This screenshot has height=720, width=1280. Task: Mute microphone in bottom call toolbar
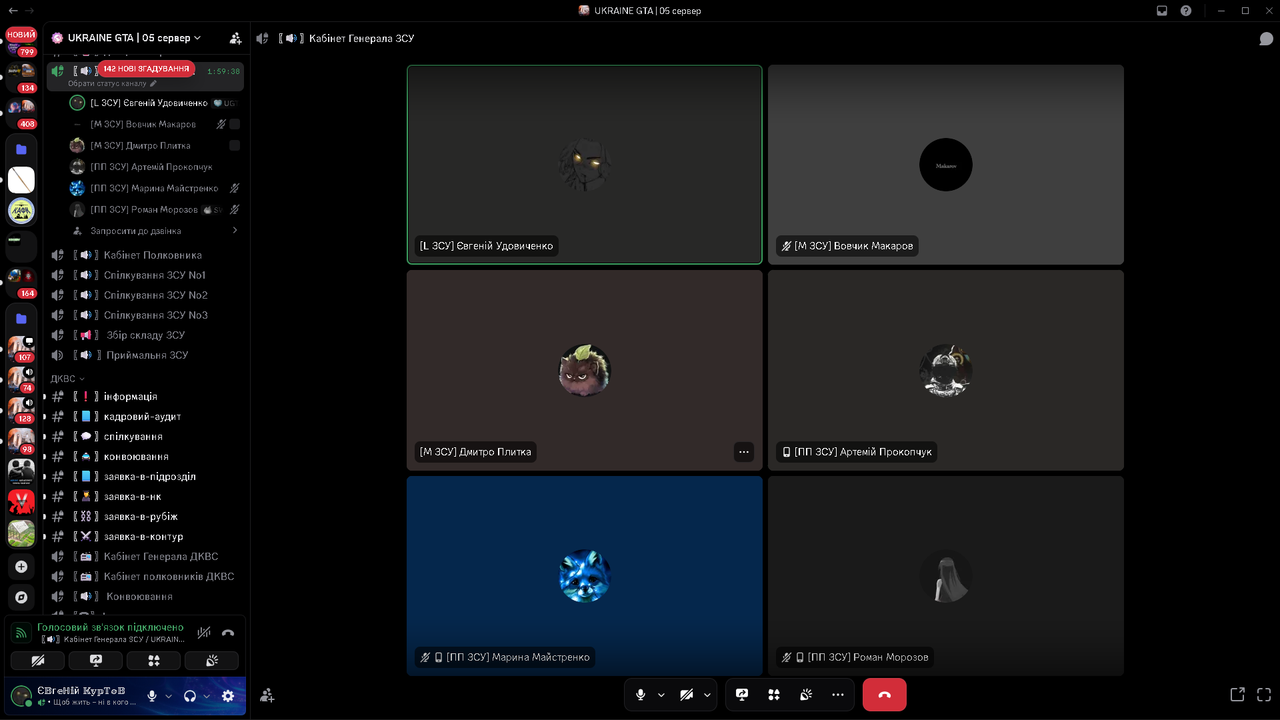641,694
